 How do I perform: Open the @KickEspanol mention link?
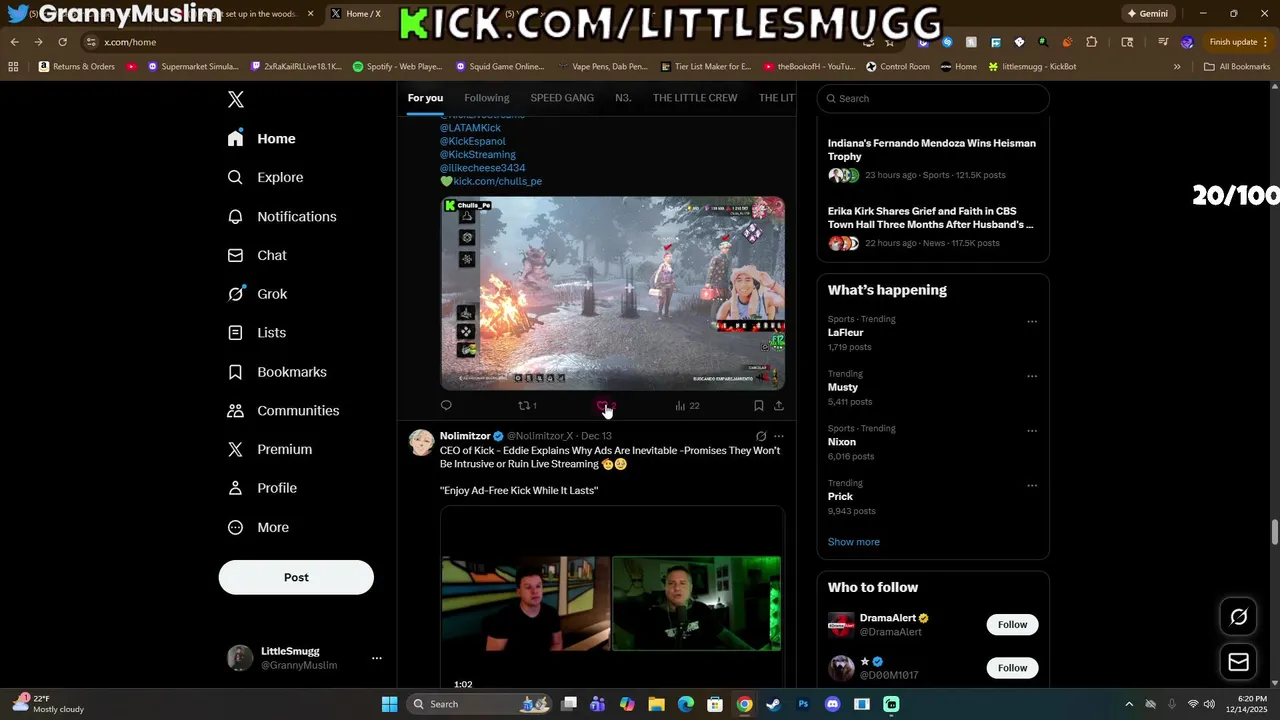473,141
